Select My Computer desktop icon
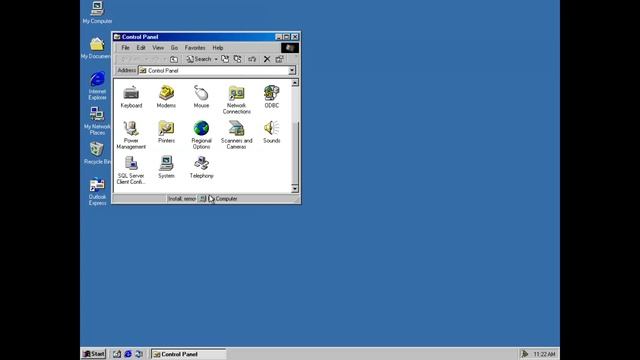 pos(97,13)
